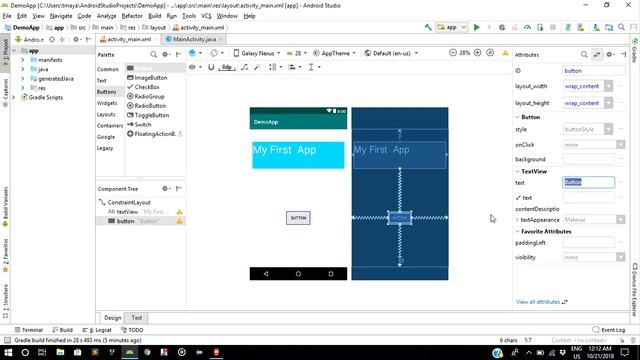Viewport: 640px width, 360px height.
Task: Click the Infer Constraints magic wand
Action: pyautogui.click(x=257, y=67)
